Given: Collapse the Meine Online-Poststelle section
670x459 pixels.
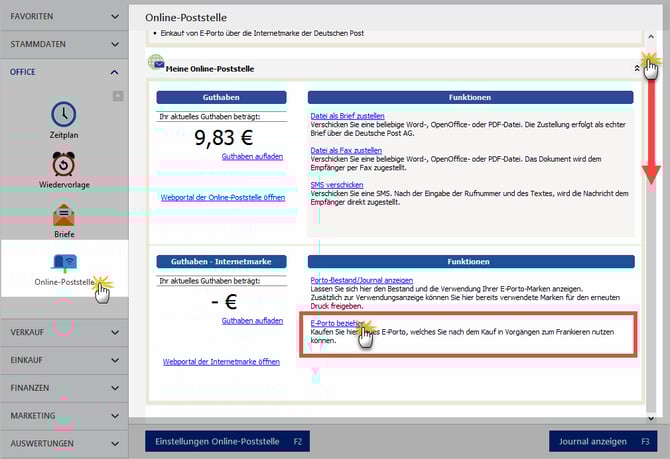Looking at the screenshot, I should (637, 68).
